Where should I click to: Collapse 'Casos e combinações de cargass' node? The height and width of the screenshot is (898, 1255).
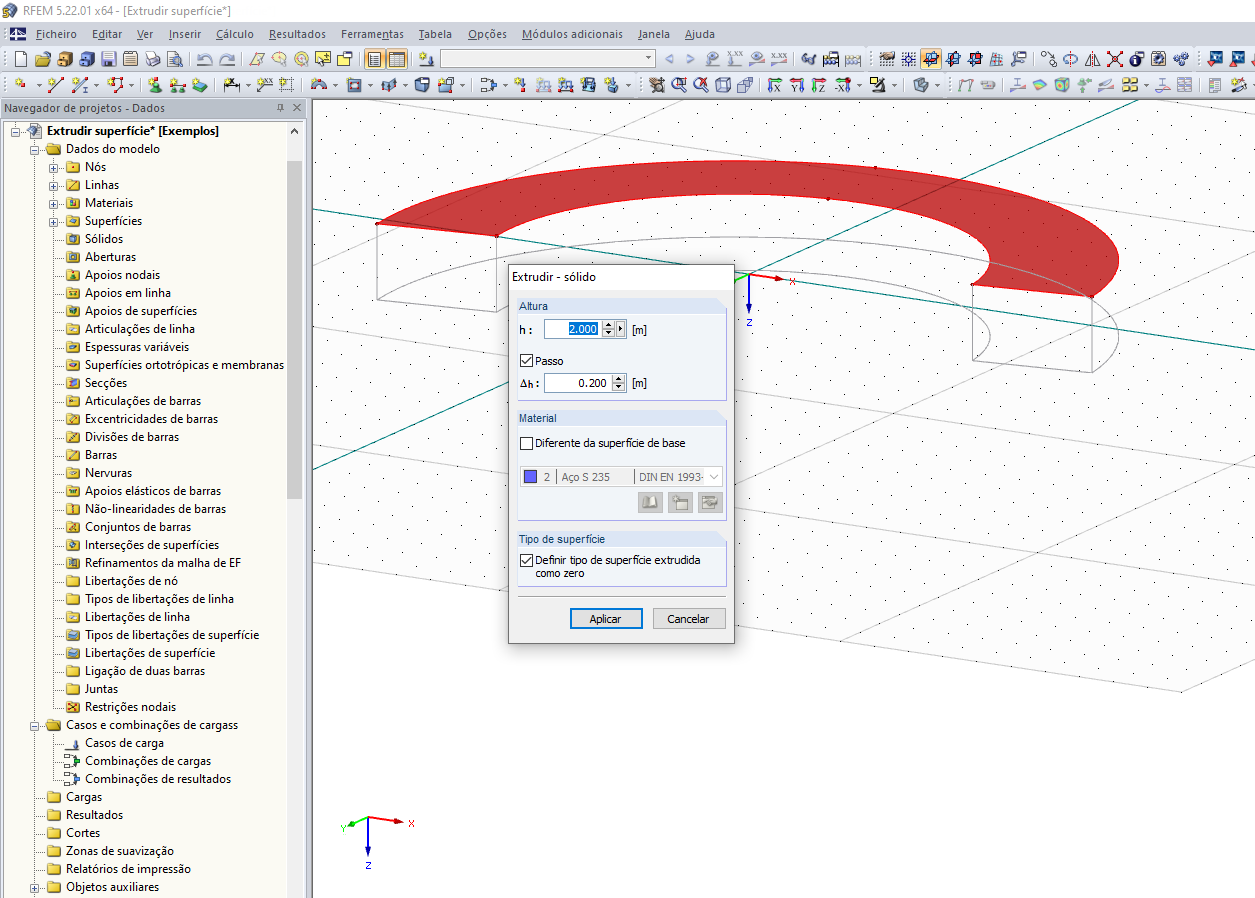tap(35, 725)
